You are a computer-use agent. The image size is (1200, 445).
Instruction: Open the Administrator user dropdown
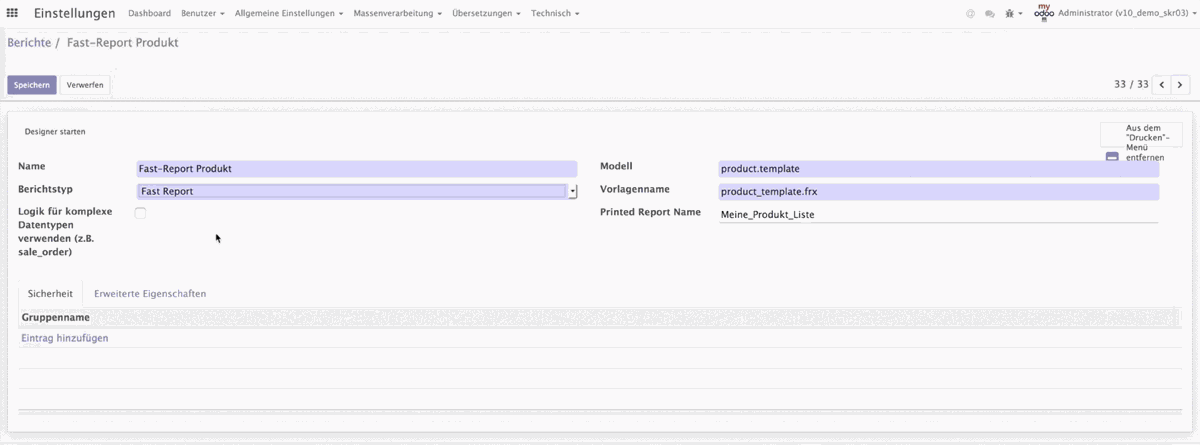(1127, 14)
